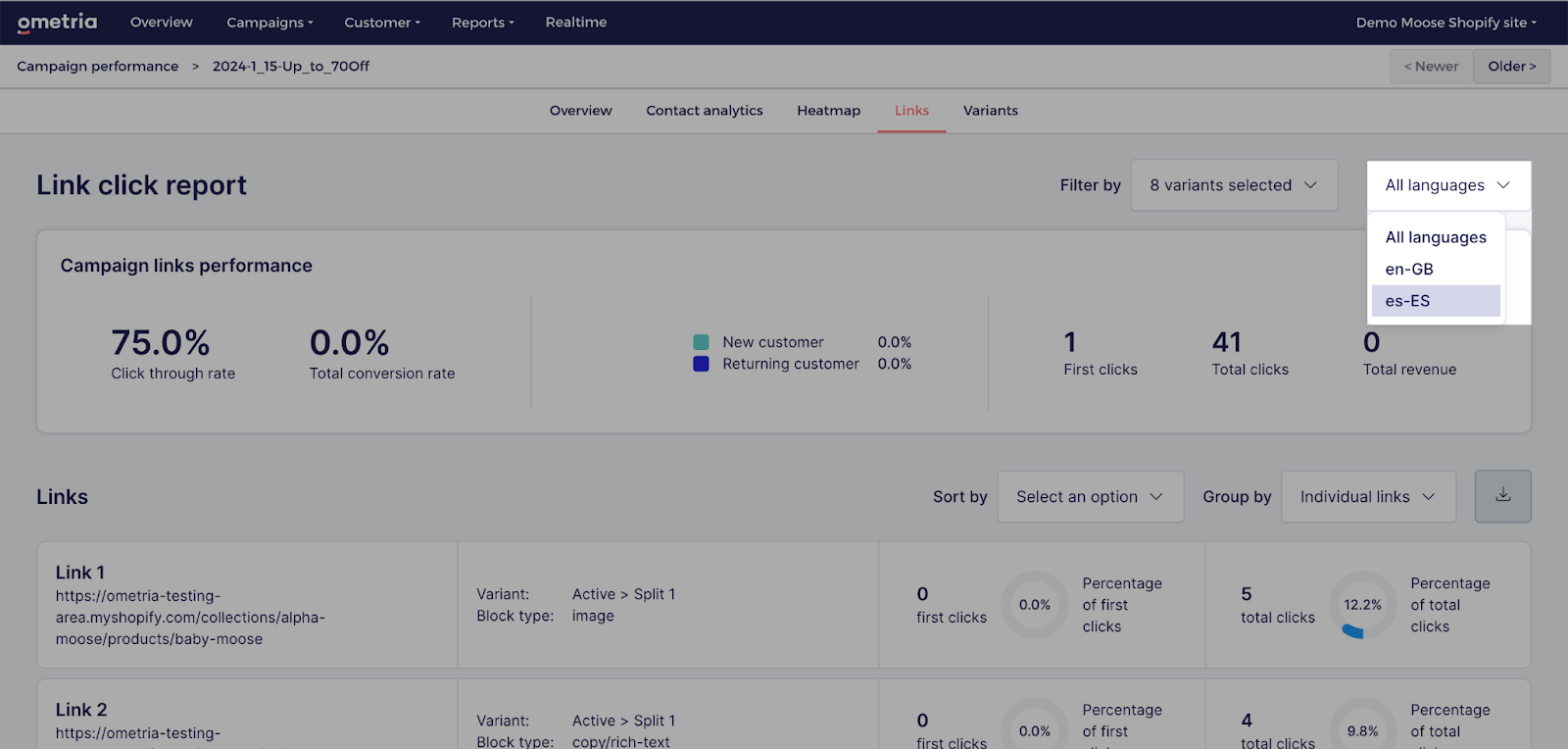Click the 2024-1_15-Up_to_70Off breadcrumb

291,67
